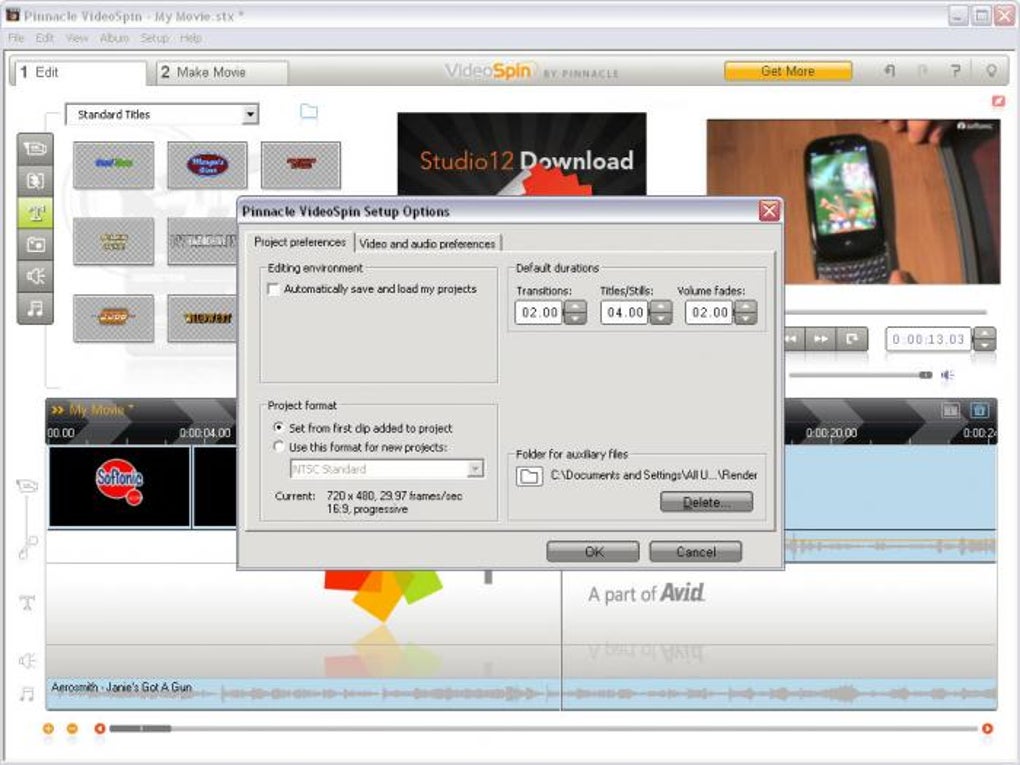Click the auxiliary files folder icon
This screenshot has width=1020, height=765.
point(529,476)
